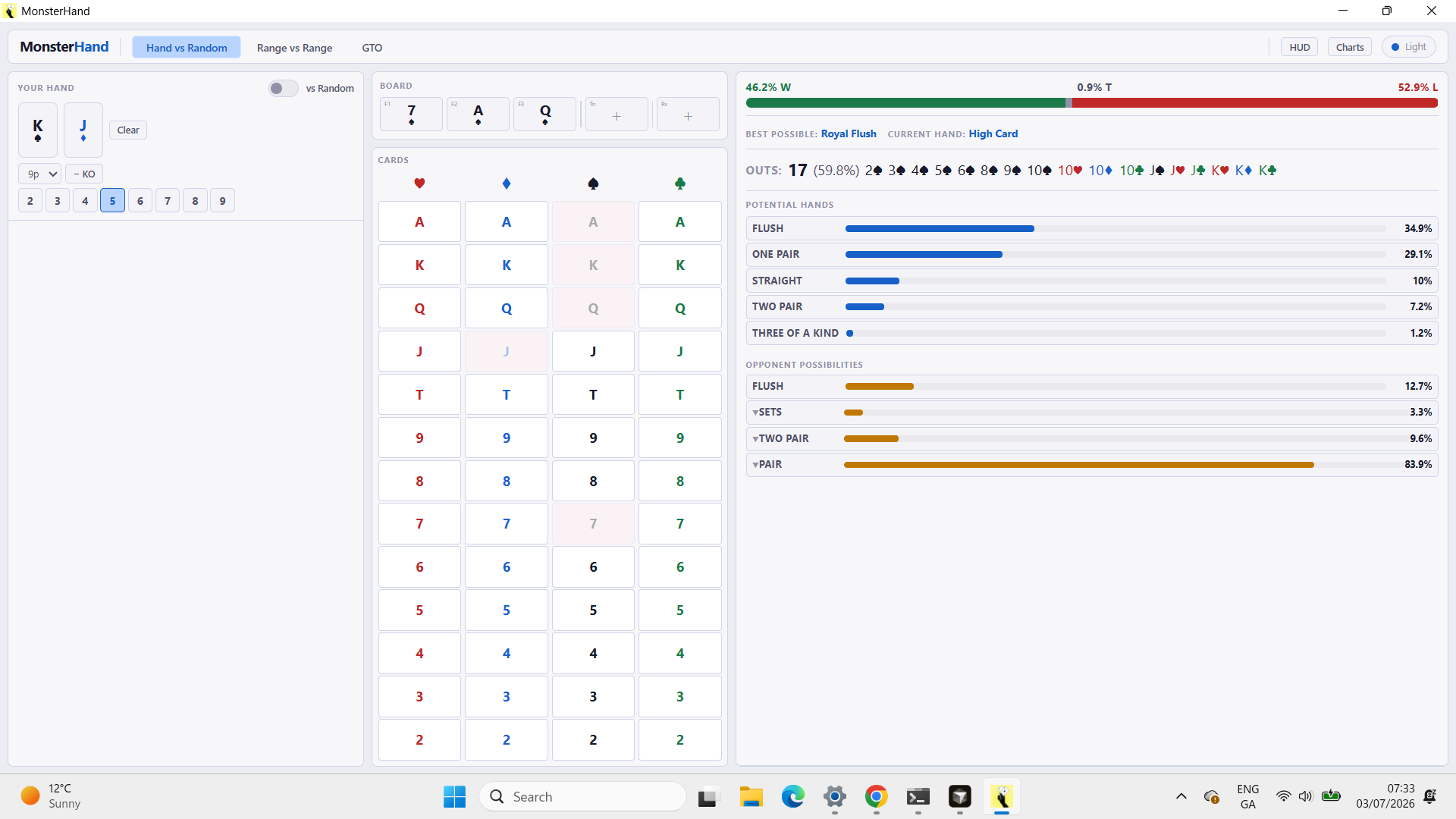Select the clubs suit icon column header
The width and height of the screenshot is (1456, 819).
click(680, 184)
